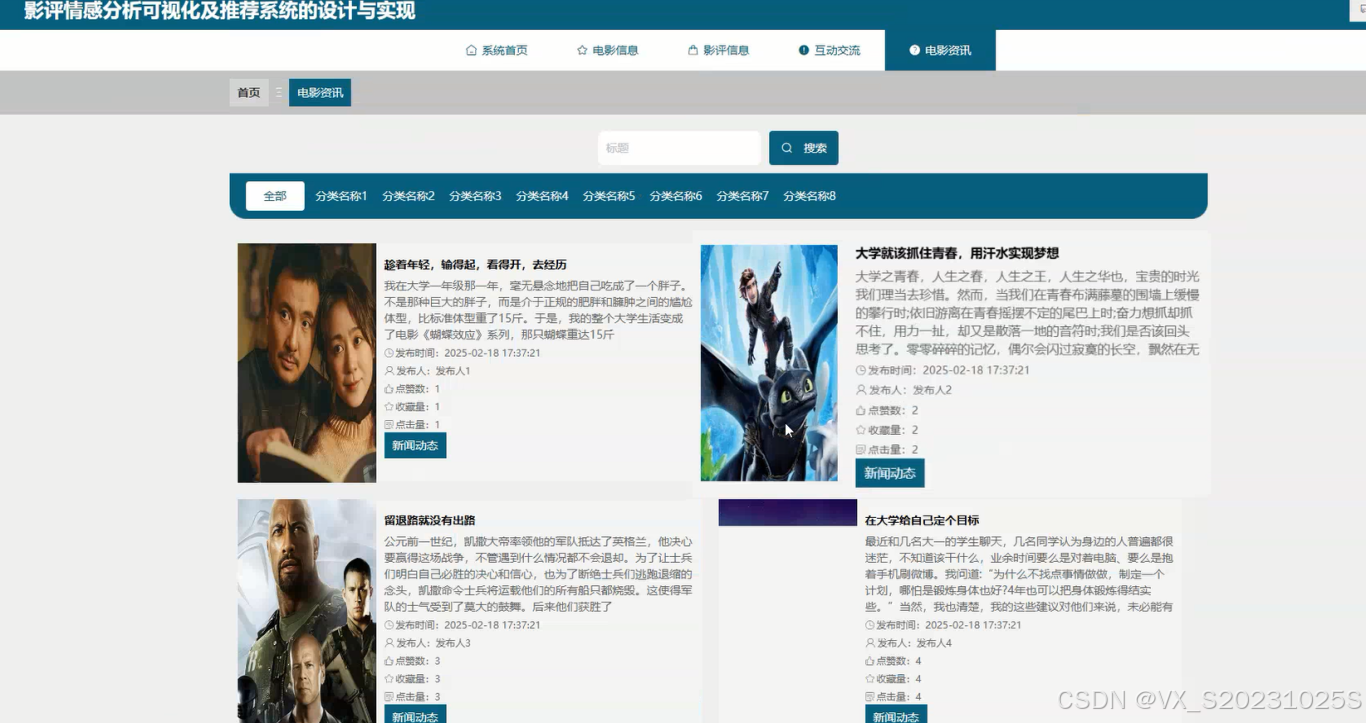Click thumbs-up icon beside 点赞数：4
The image size is (1366, 723).
pyautogui.click(x=870, y=661)
